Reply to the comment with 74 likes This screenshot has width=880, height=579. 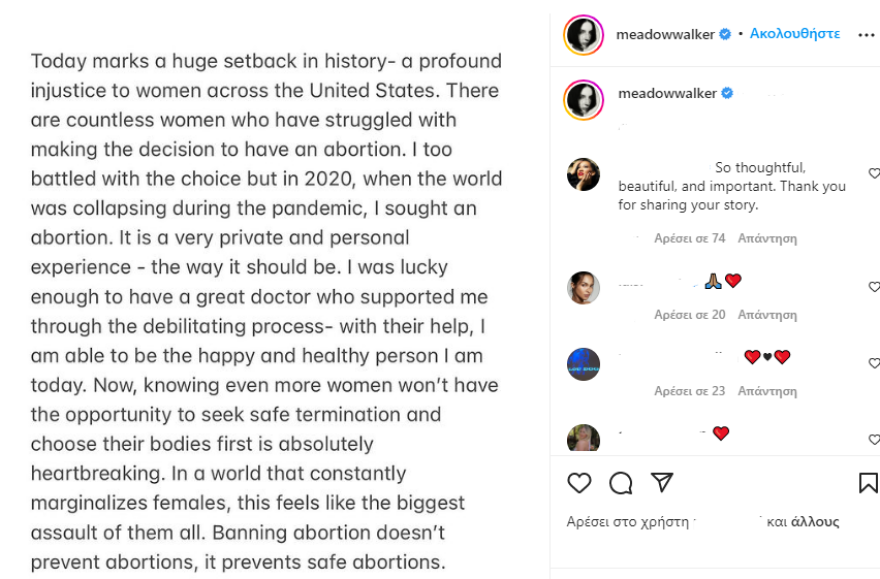coord(767,239)
